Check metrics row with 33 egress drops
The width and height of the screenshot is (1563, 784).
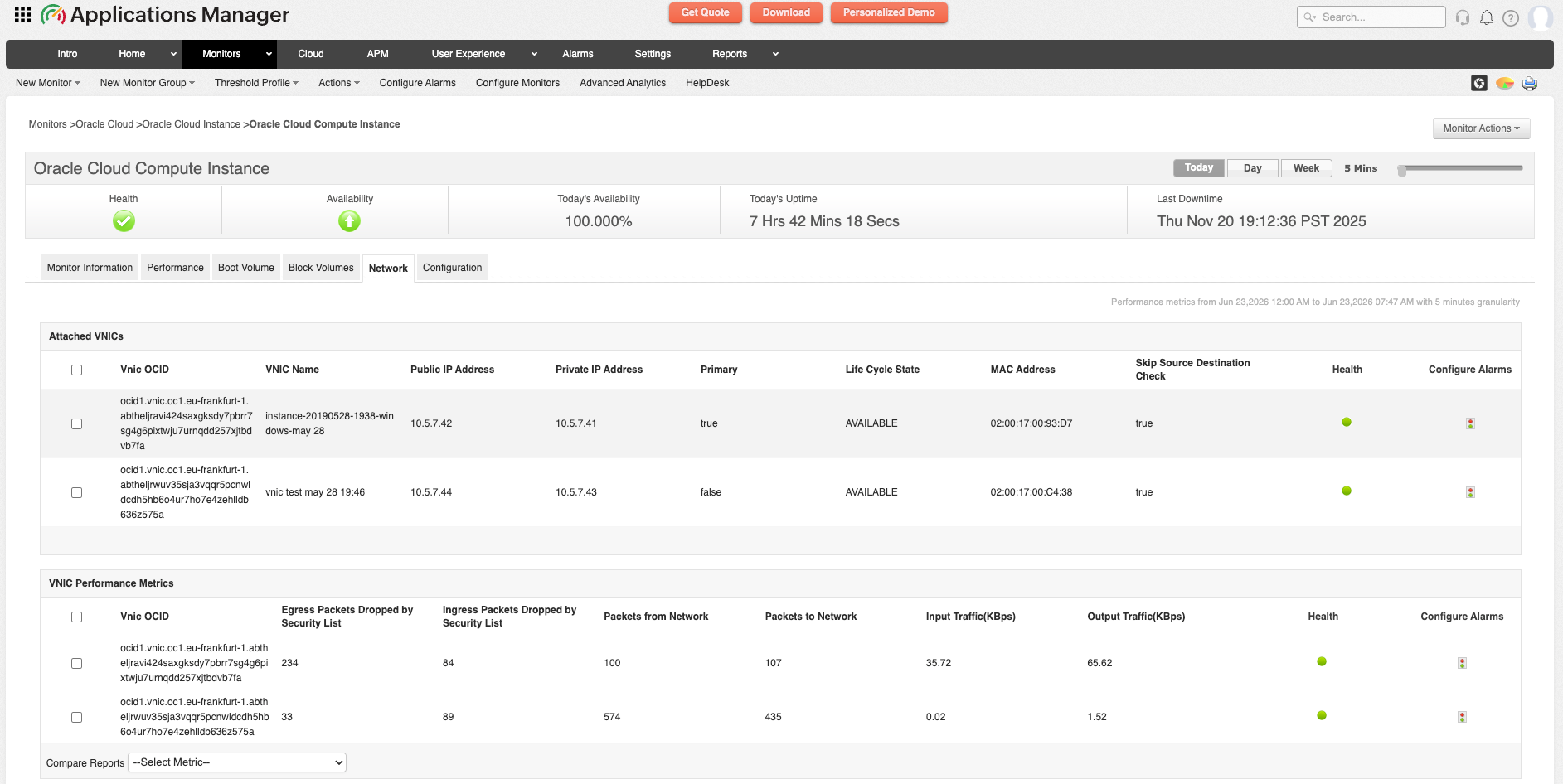[x=76, y=718]
